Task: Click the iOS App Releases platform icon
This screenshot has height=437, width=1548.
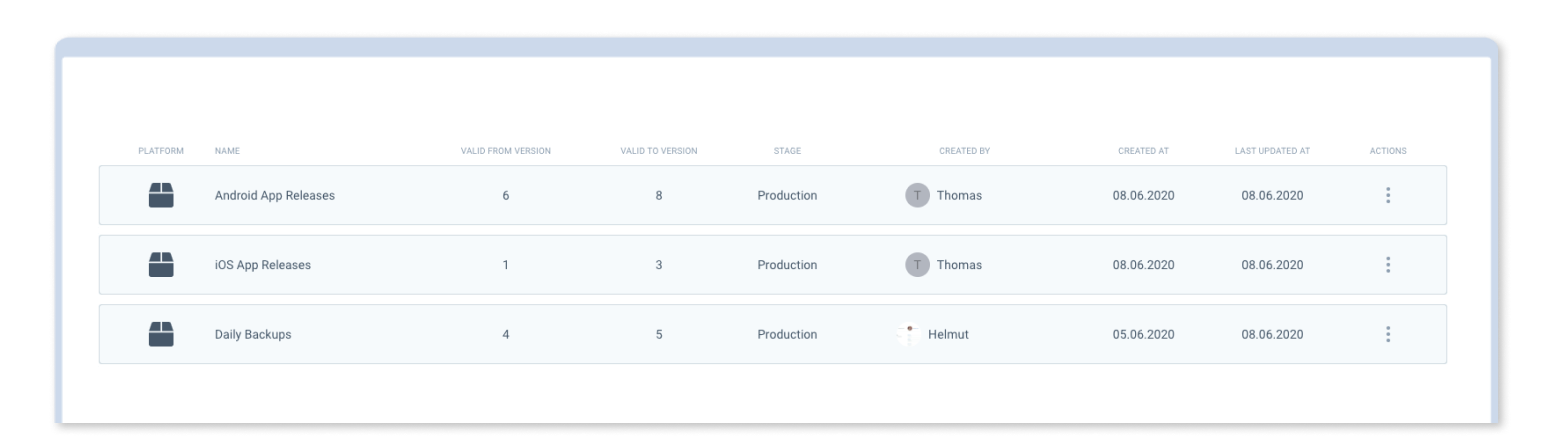Action: click(x=161, y=265)
